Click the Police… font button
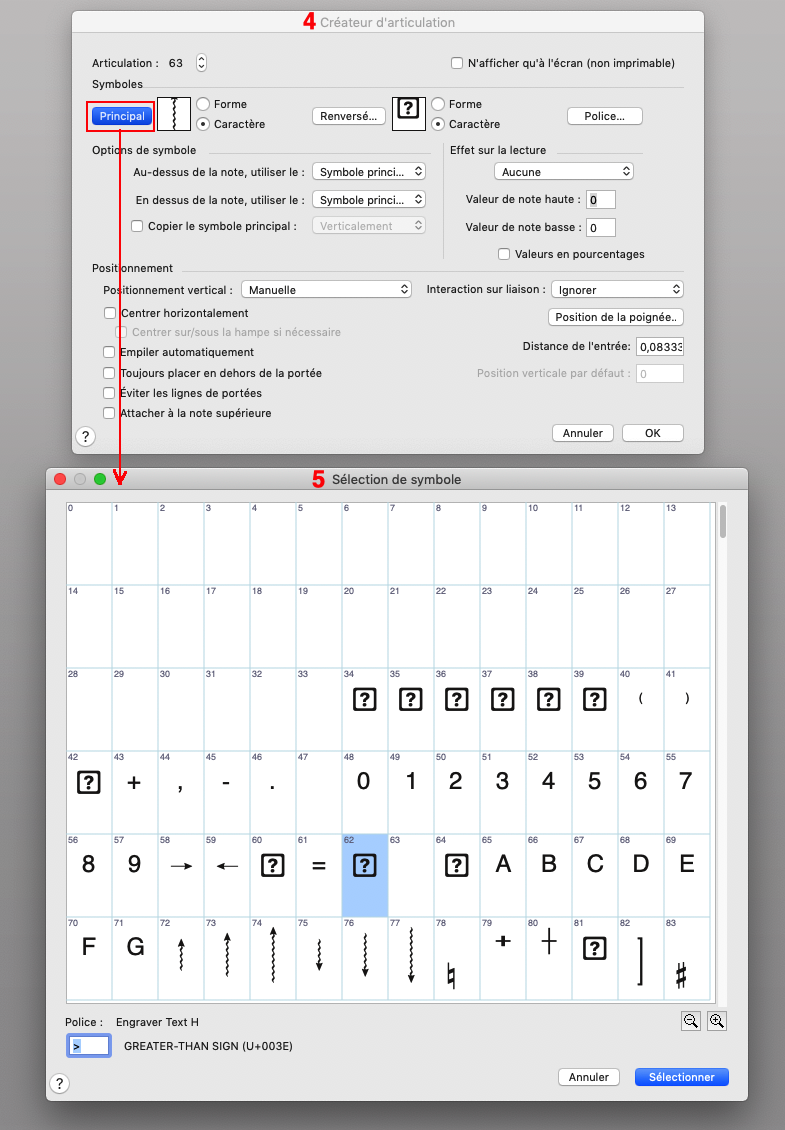 pyautogui.click(x=604, y=116)
